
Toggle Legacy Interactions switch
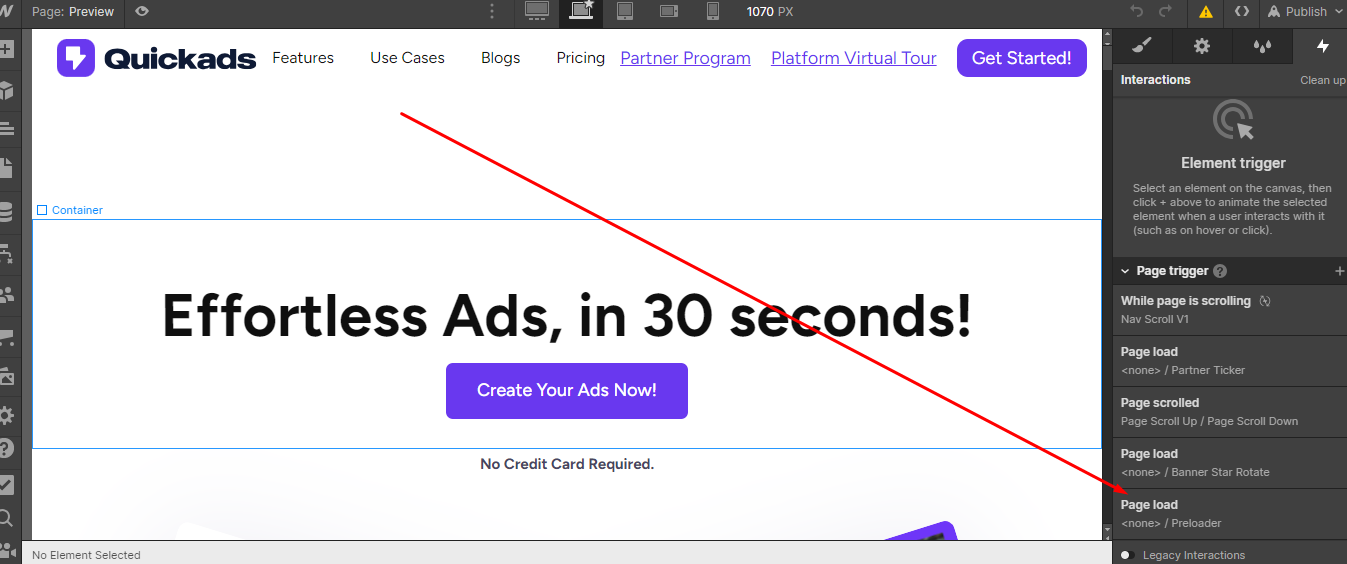pos(1127,555)
